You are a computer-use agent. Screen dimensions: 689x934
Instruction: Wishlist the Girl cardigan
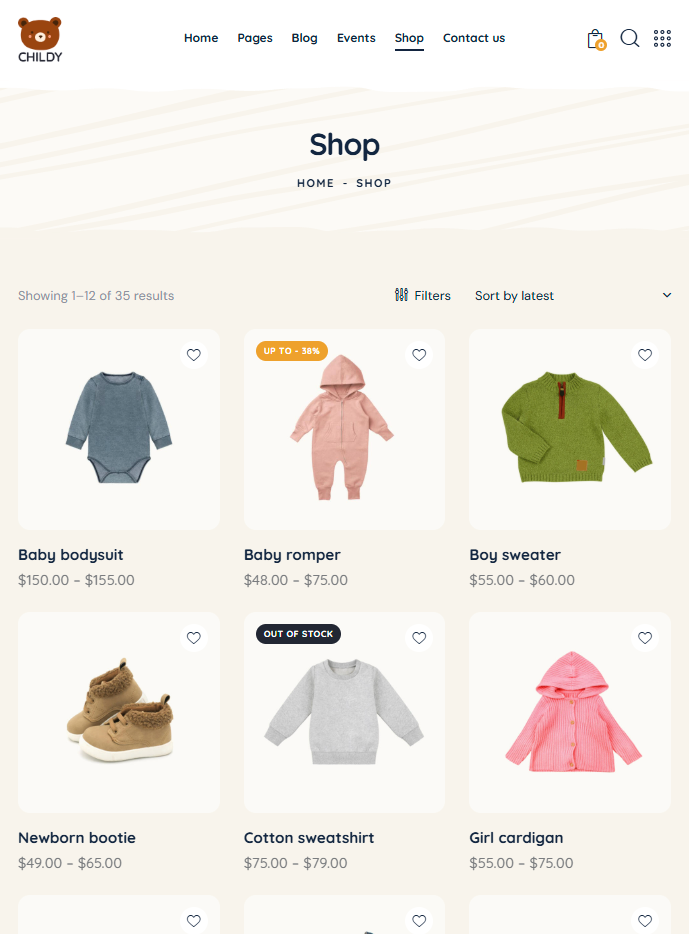(645, 638)
